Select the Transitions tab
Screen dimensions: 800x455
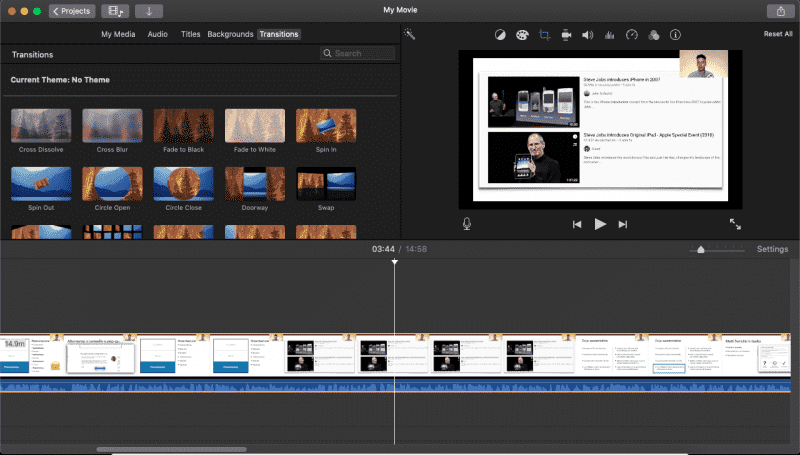click(x=279, y=34)
